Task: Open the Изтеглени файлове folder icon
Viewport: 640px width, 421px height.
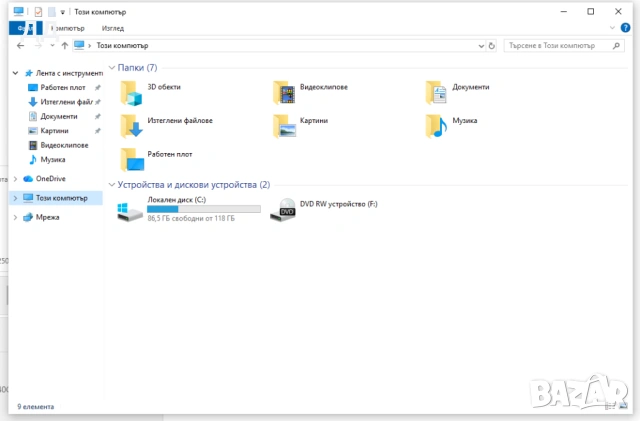Action: click(131, 126)
